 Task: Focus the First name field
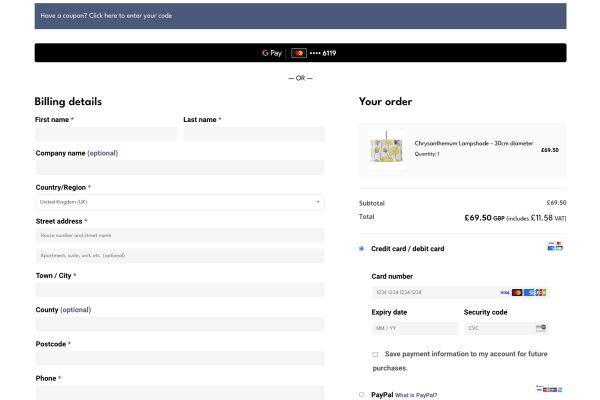coord(106,134)
